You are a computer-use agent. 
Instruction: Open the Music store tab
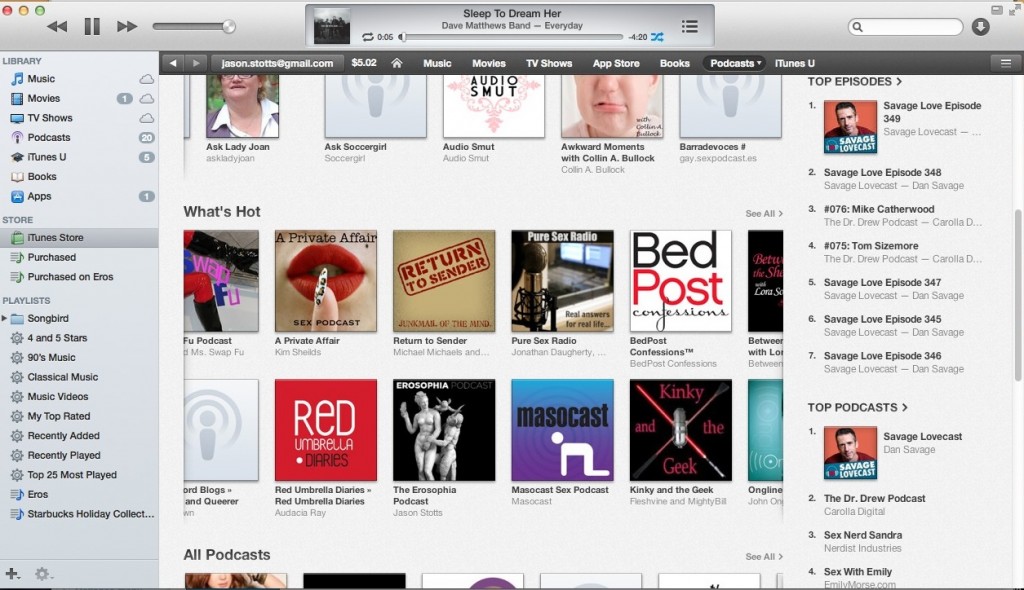click(x=437, y=63)
